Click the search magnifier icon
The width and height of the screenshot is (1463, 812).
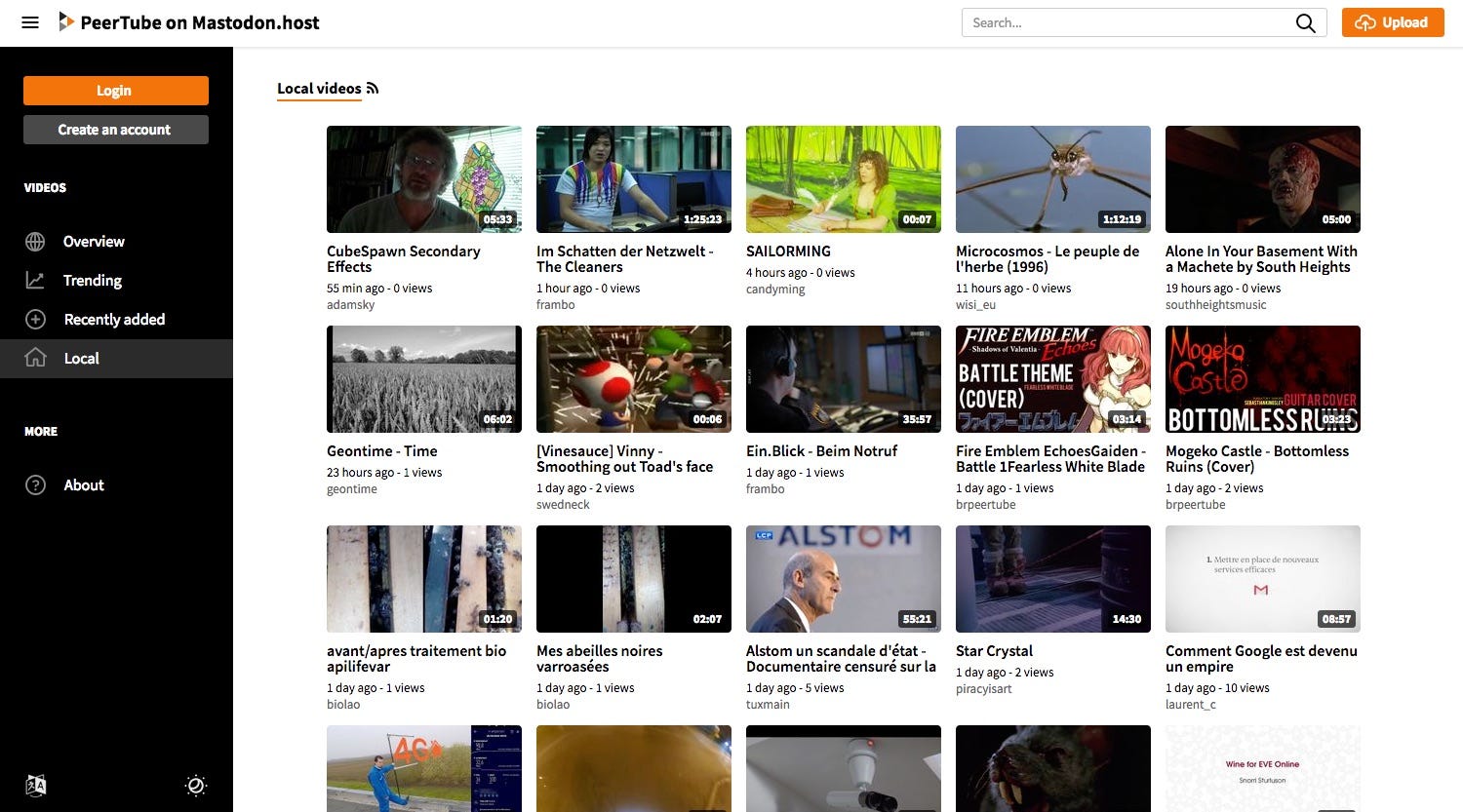coord(1305,22)
